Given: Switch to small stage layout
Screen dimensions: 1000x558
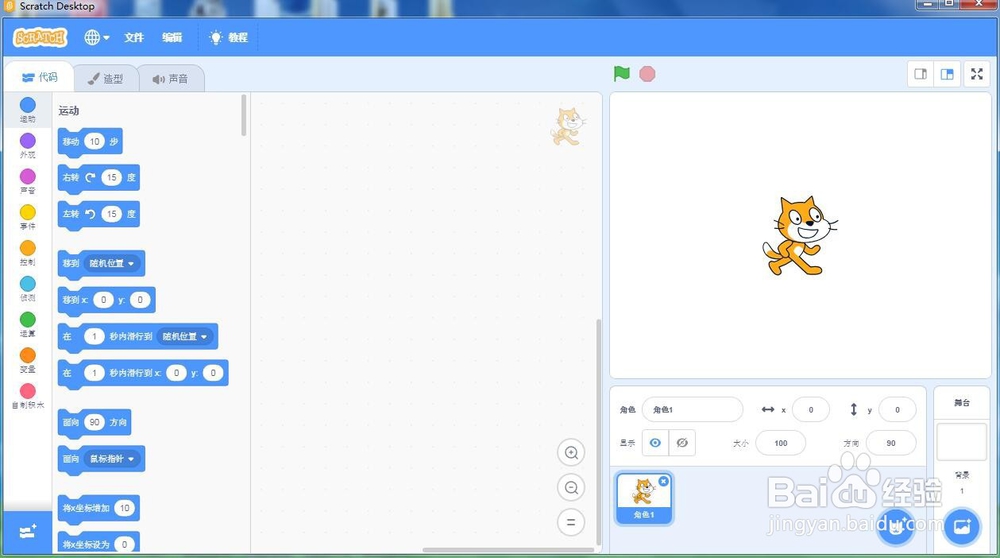Looking at the screenshot, I should pyautogui.click(x=920, y=74).
